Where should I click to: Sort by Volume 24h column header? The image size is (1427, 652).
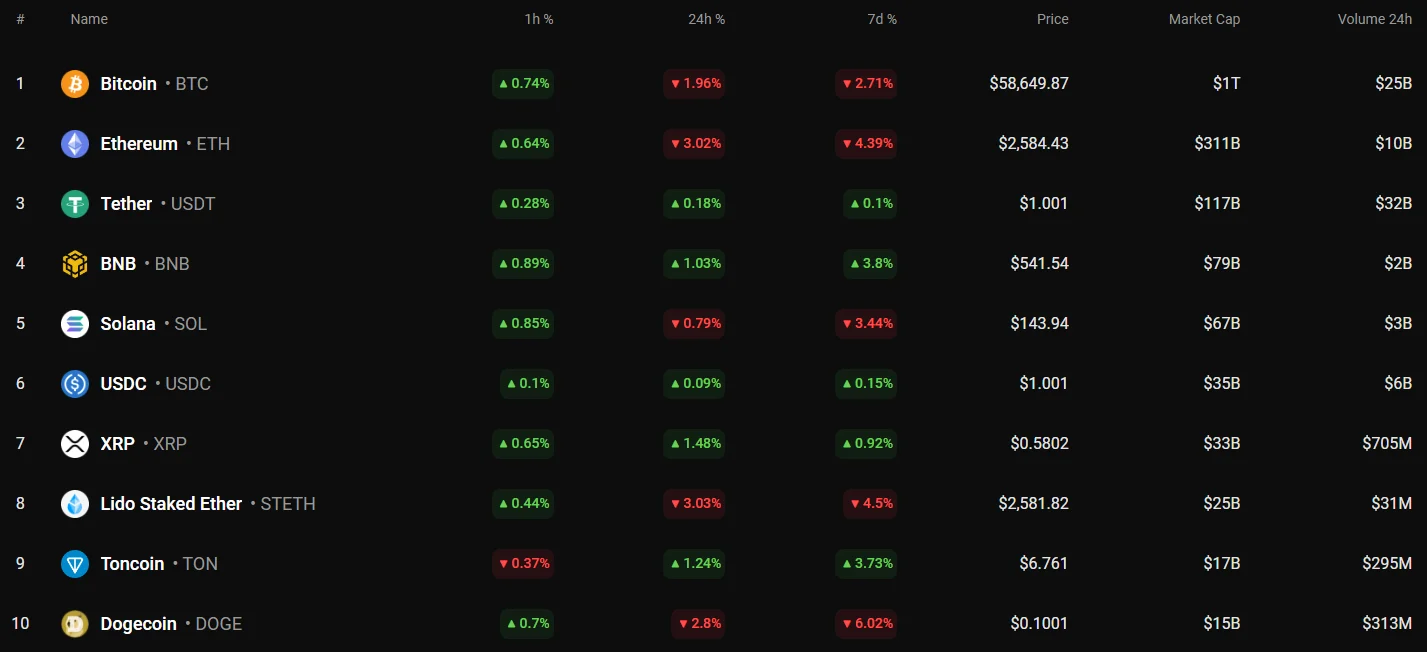(1374, 19)
